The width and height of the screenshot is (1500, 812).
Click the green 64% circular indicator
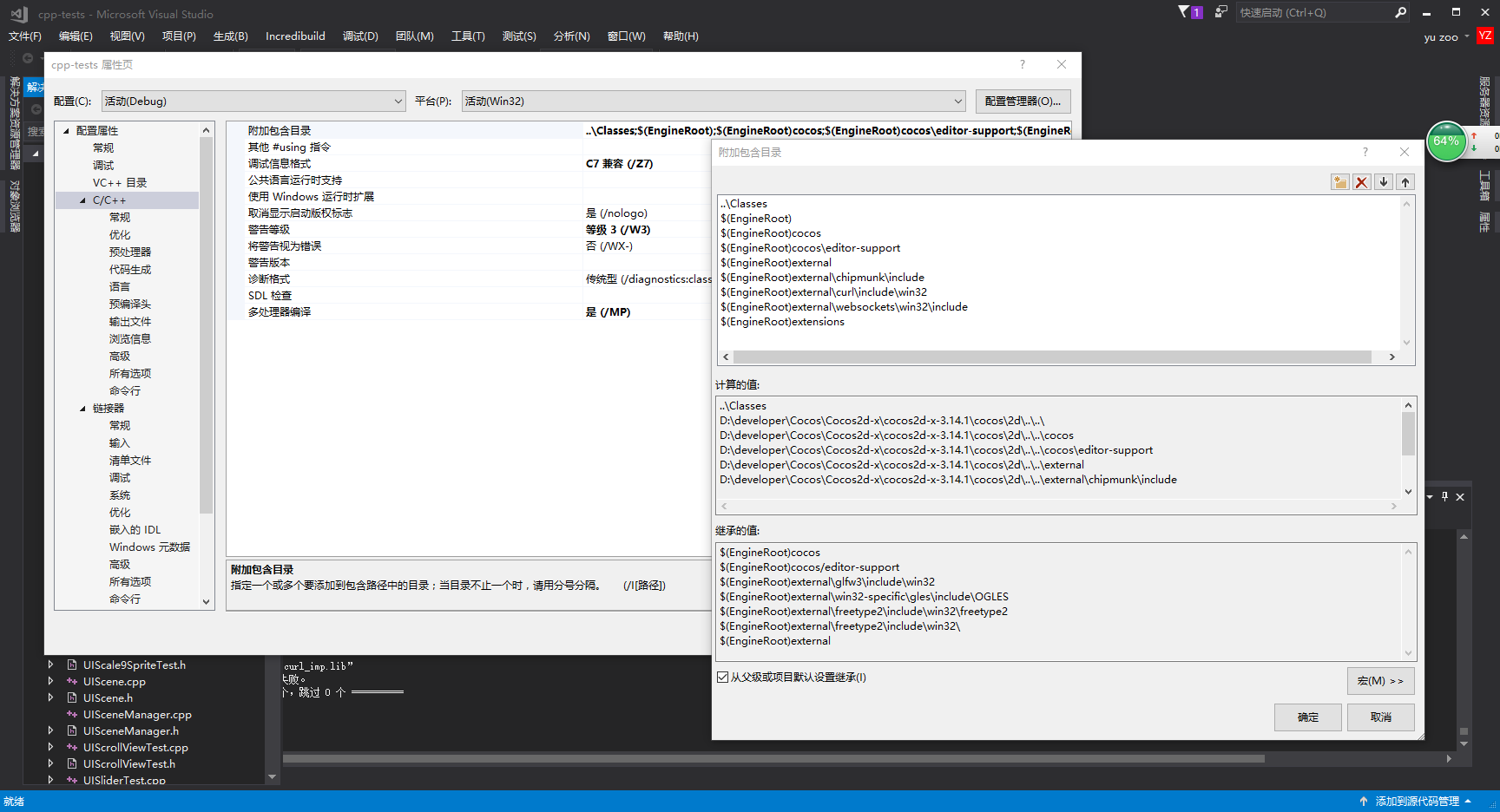1446,141
